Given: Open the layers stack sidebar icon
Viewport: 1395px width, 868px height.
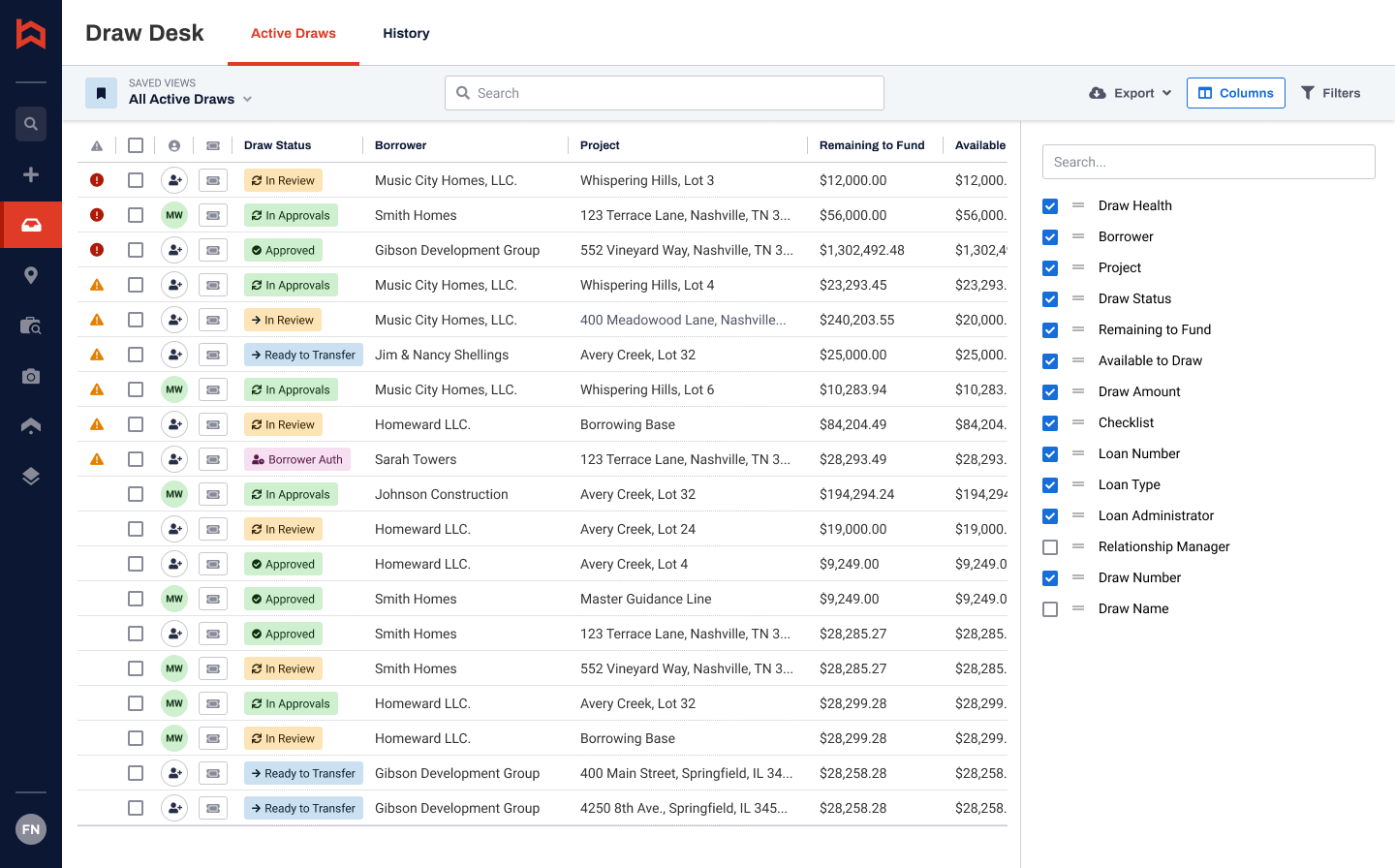Looking at the screenshot, I should pyautogui.click(x=31, y=476).
